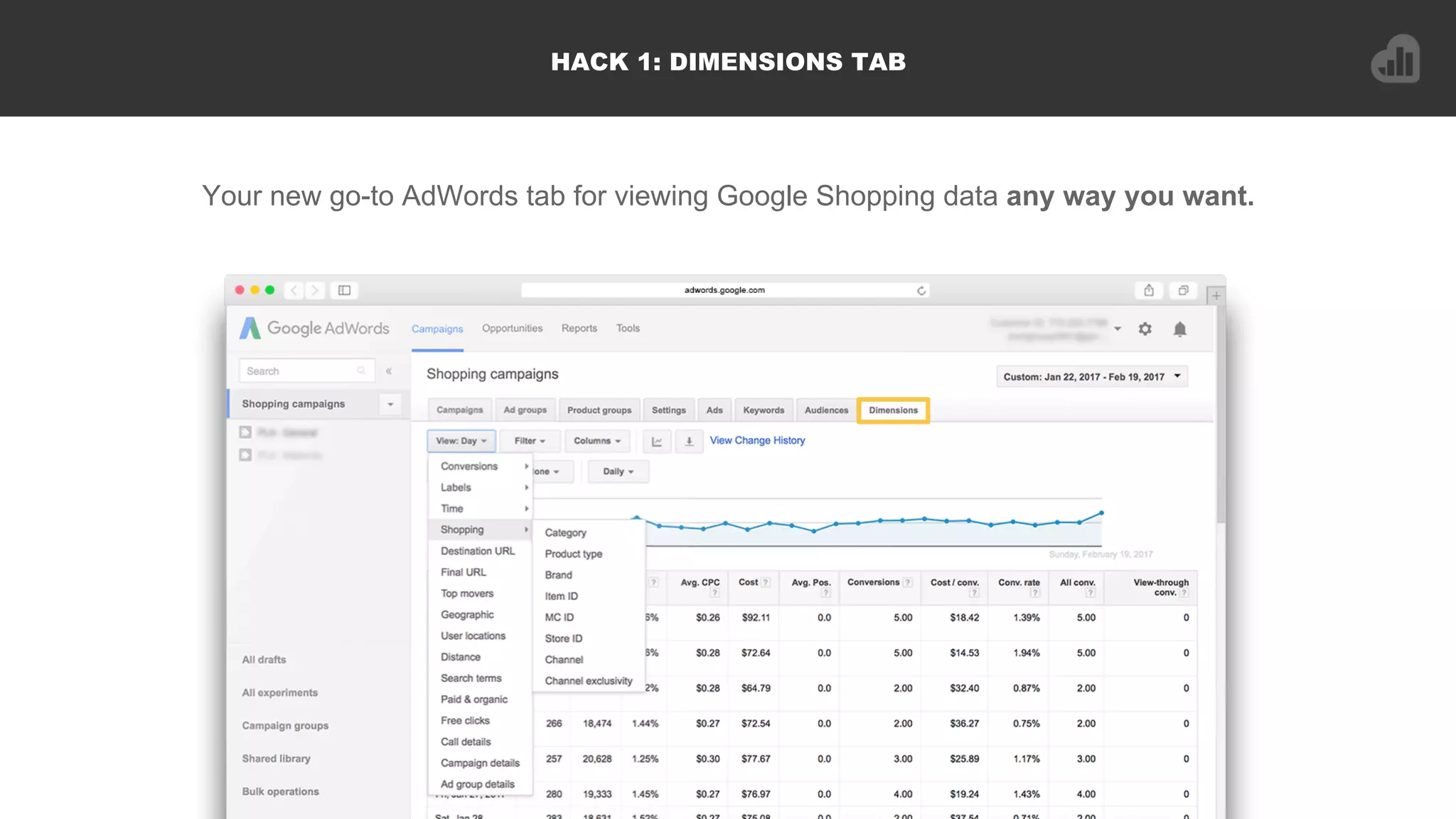This screenshot has width=1456, height=819.
Task: Click the help icon beside Cost column
Action: [766, 582]
